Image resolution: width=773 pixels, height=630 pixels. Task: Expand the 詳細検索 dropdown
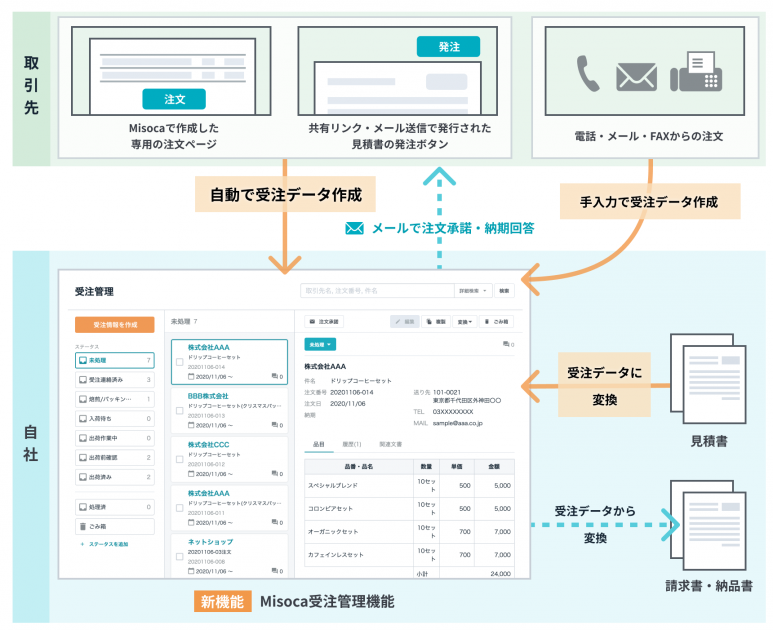472,291
